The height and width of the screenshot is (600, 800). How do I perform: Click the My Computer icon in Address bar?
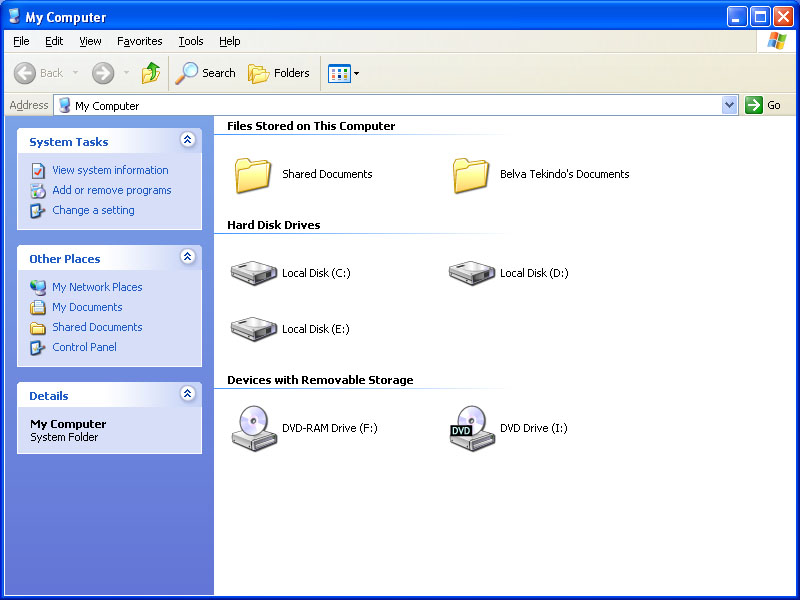[x=64, y=105]
